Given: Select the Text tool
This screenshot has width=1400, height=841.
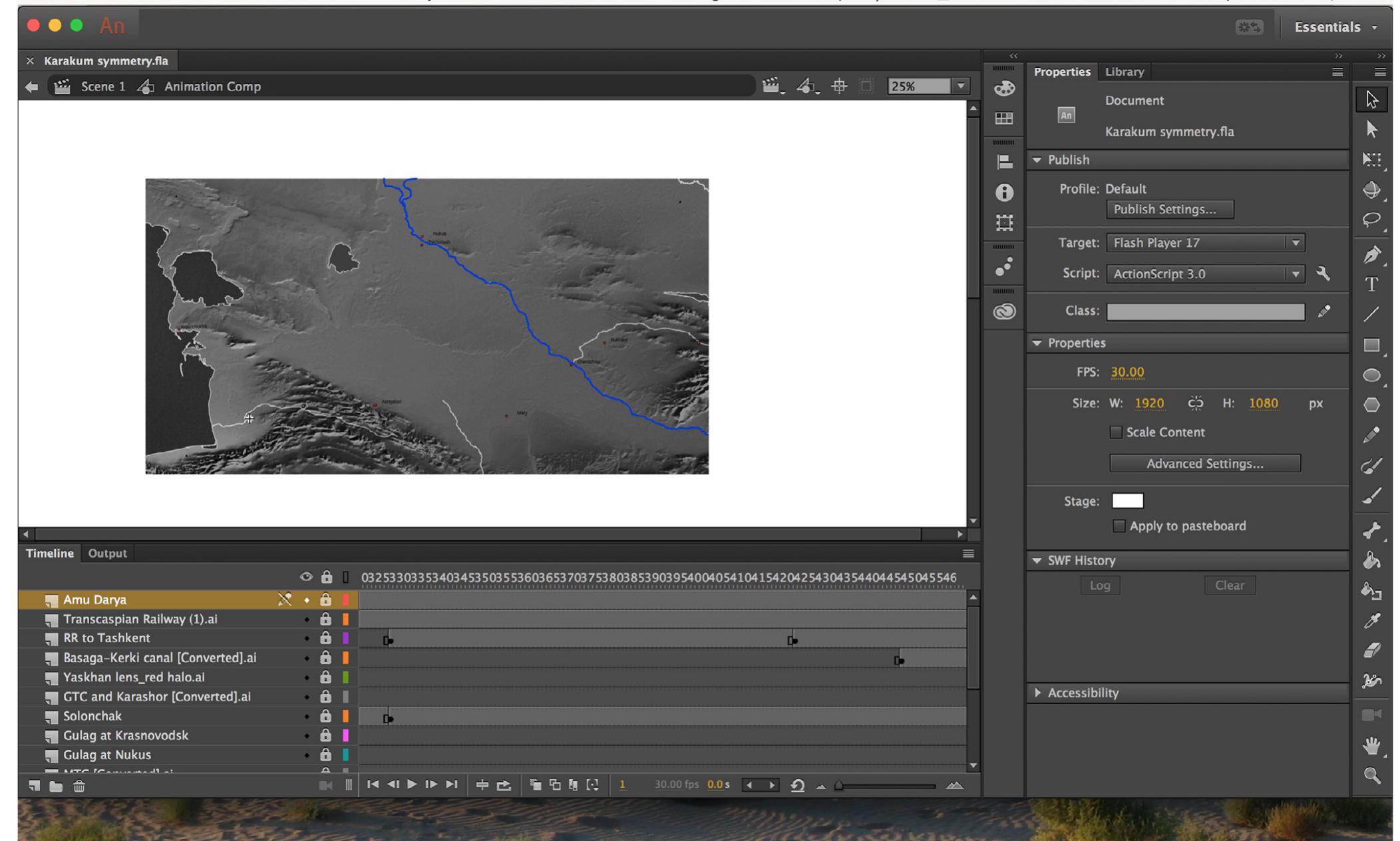Looking at the screenshot, I should pyautogui.click(x=1372, y=285).
